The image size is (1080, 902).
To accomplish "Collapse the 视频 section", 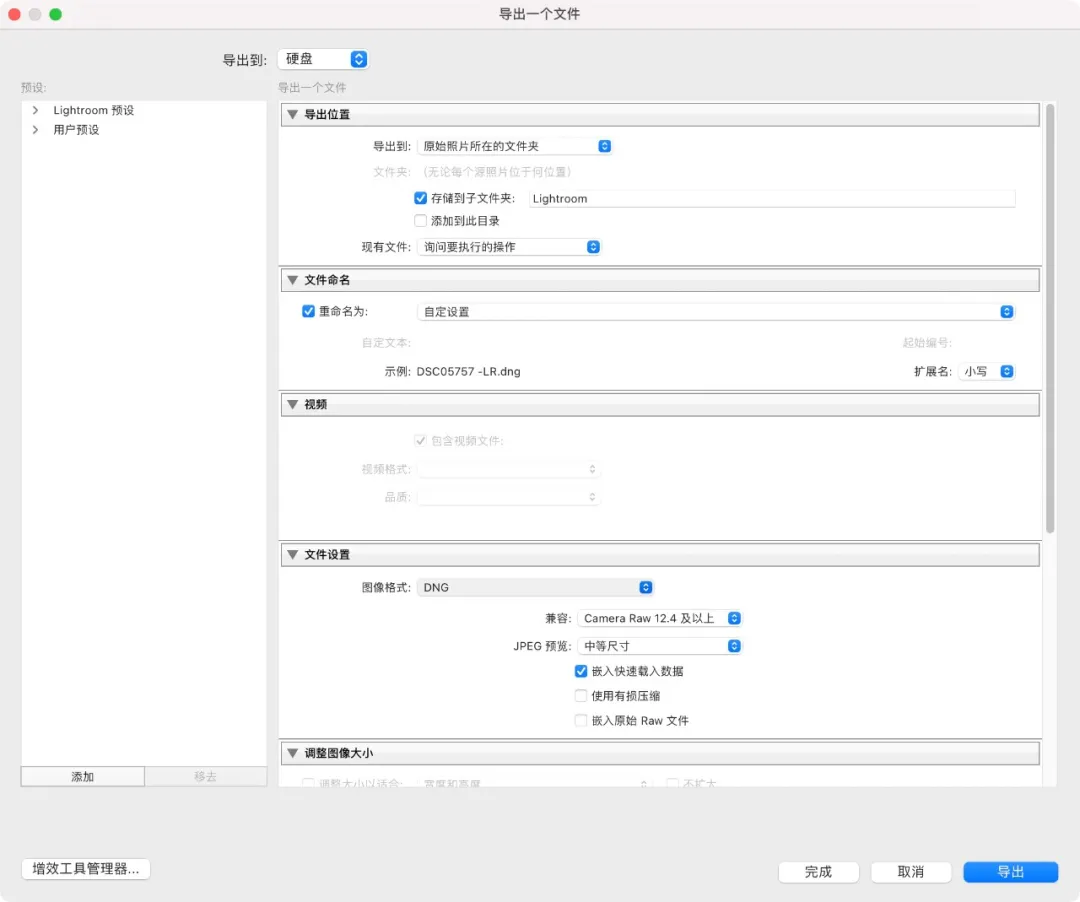I will [x=293, y=404].
